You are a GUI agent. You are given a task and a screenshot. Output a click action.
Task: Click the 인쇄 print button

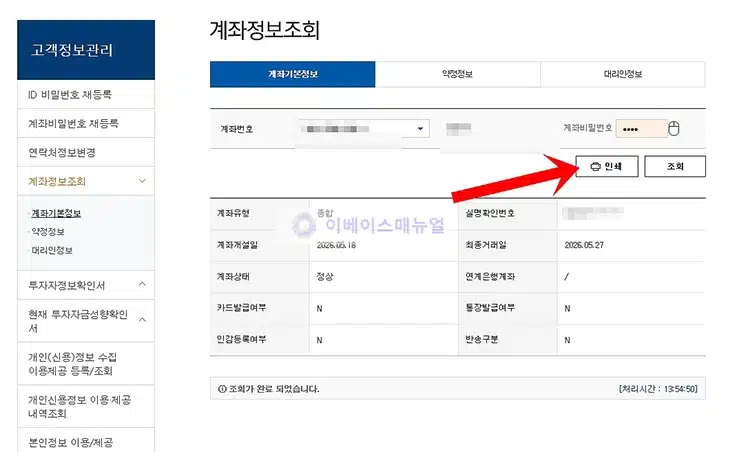[607, 166]
